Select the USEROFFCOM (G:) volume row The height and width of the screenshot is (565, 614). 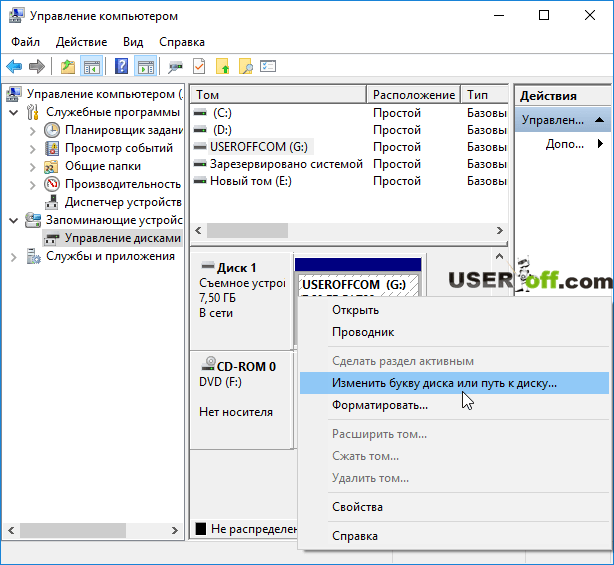click(260, 147)
